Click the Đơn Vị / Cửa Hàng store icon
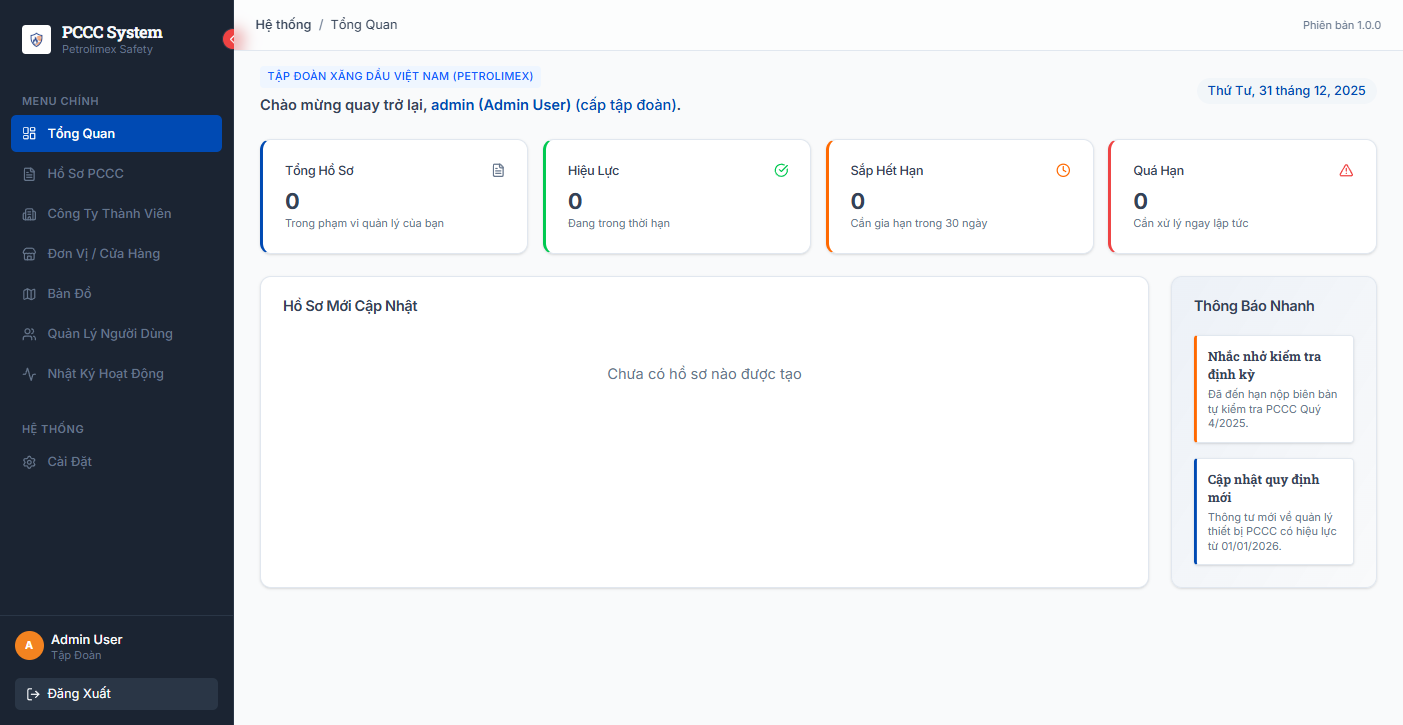The width and height of the screenshot is (1403, 725). (x=29, y=254)
